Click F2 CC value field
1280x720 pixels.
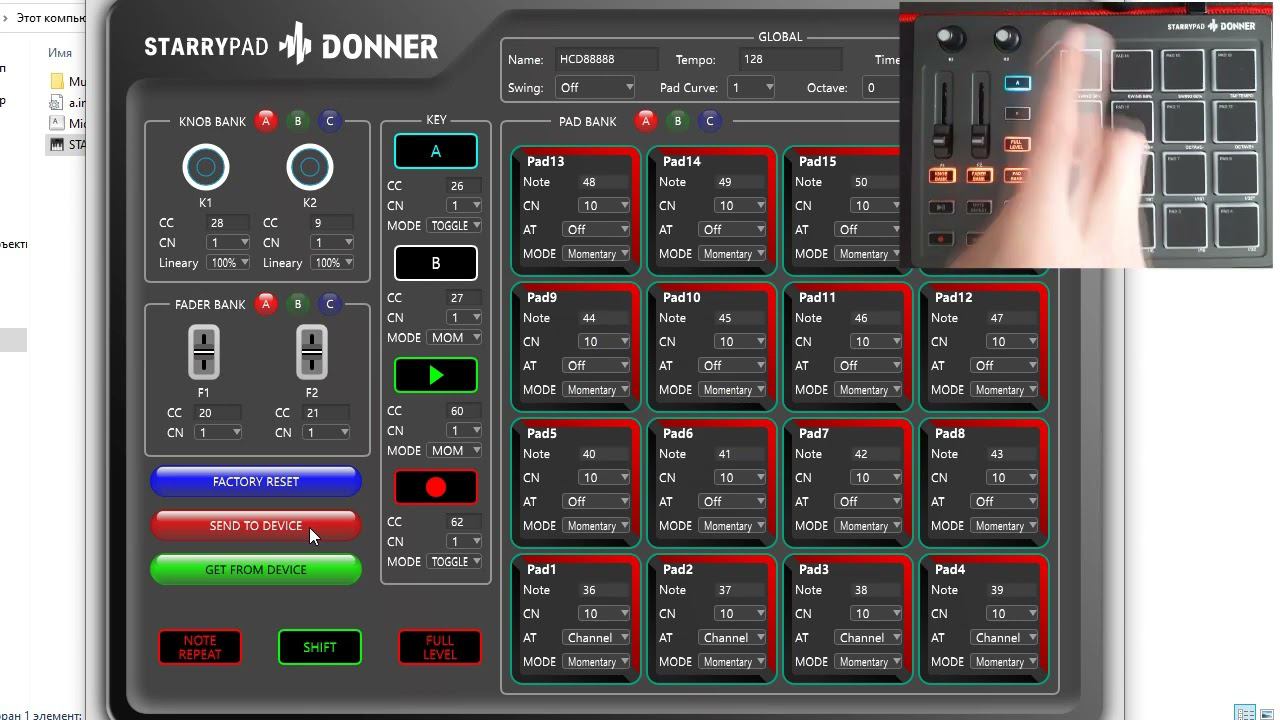(326, 413)
